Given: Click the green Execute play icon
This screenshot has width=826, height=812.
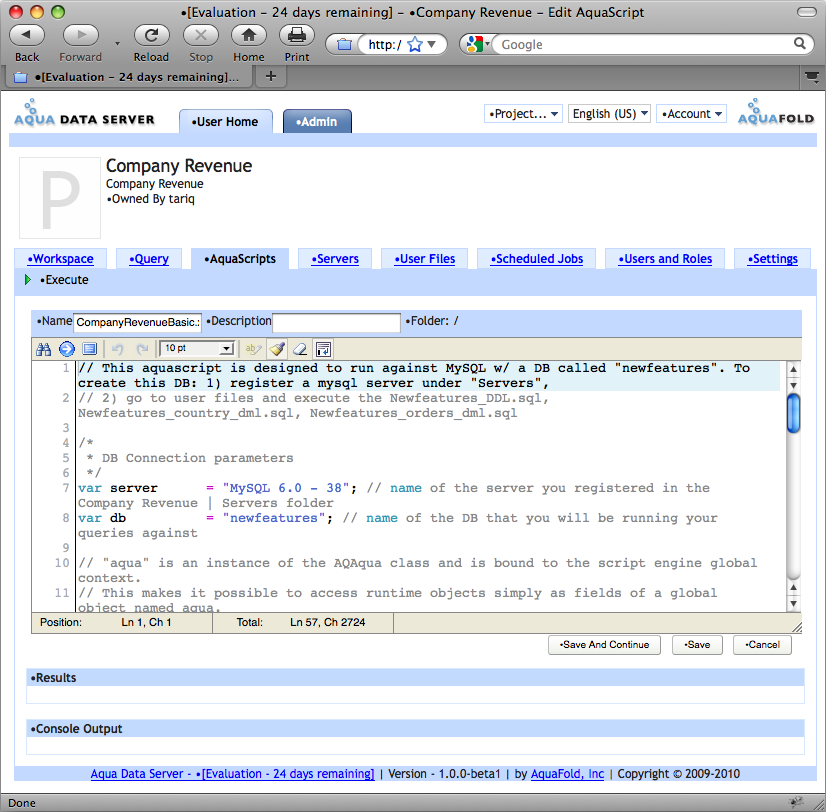Looking at the screenshot, I should [x=28, y=280].
